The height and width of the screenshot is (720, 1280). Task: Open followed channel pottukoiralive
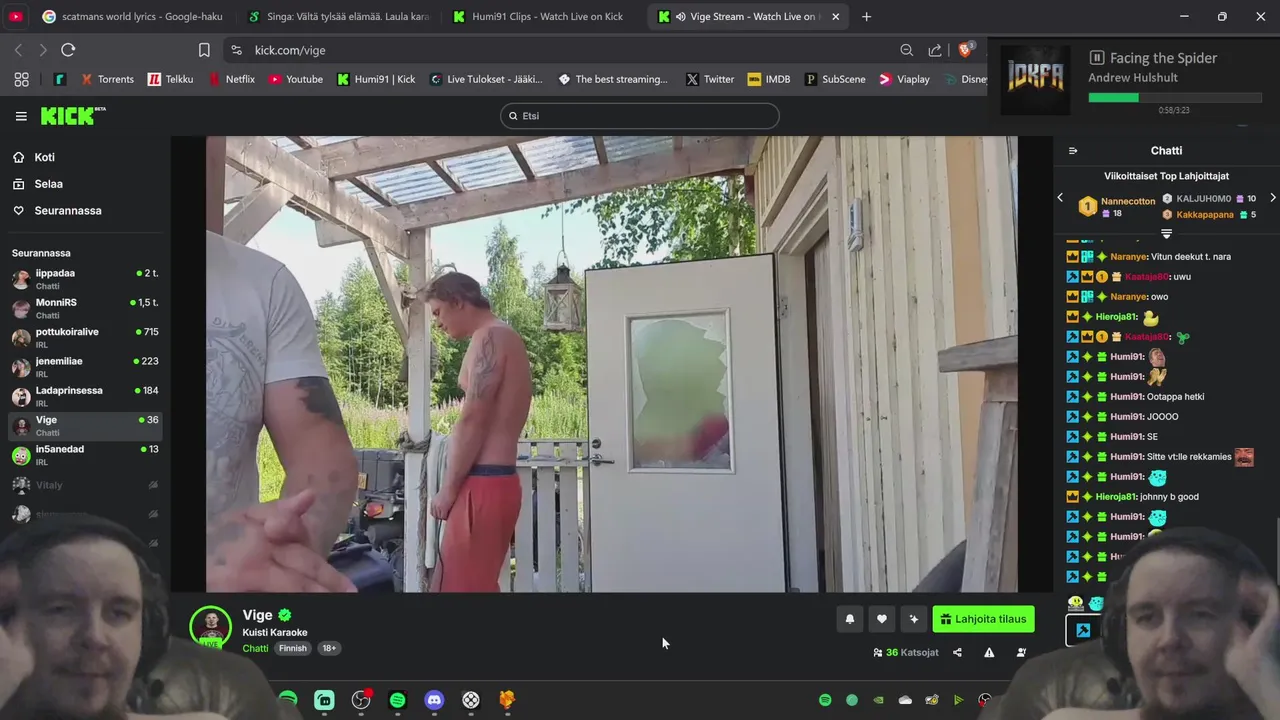coord(85,337)
